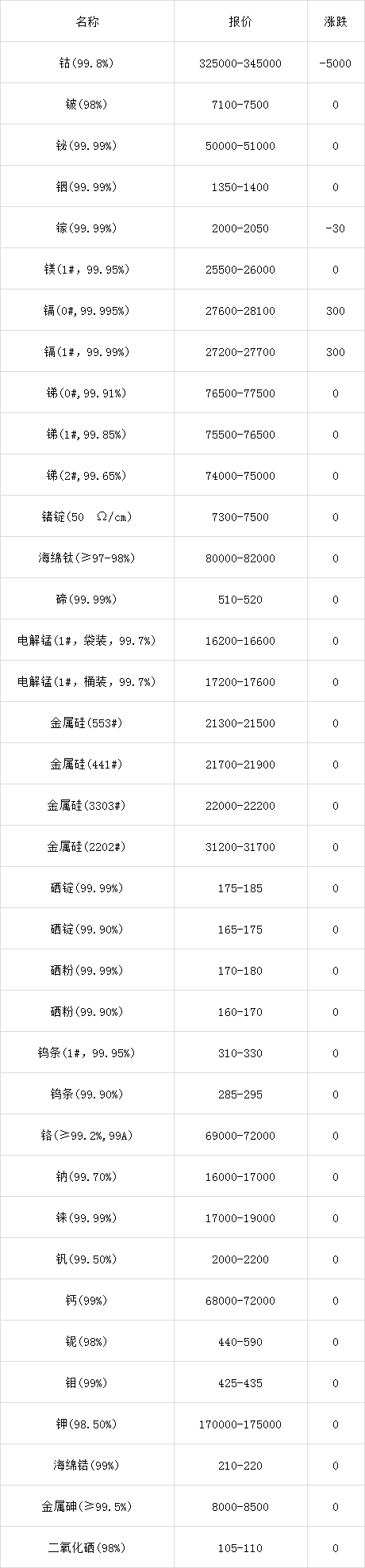365x1568 pixels.
Task: Select the 钴(99.8%) name cell
Action: 87,63
